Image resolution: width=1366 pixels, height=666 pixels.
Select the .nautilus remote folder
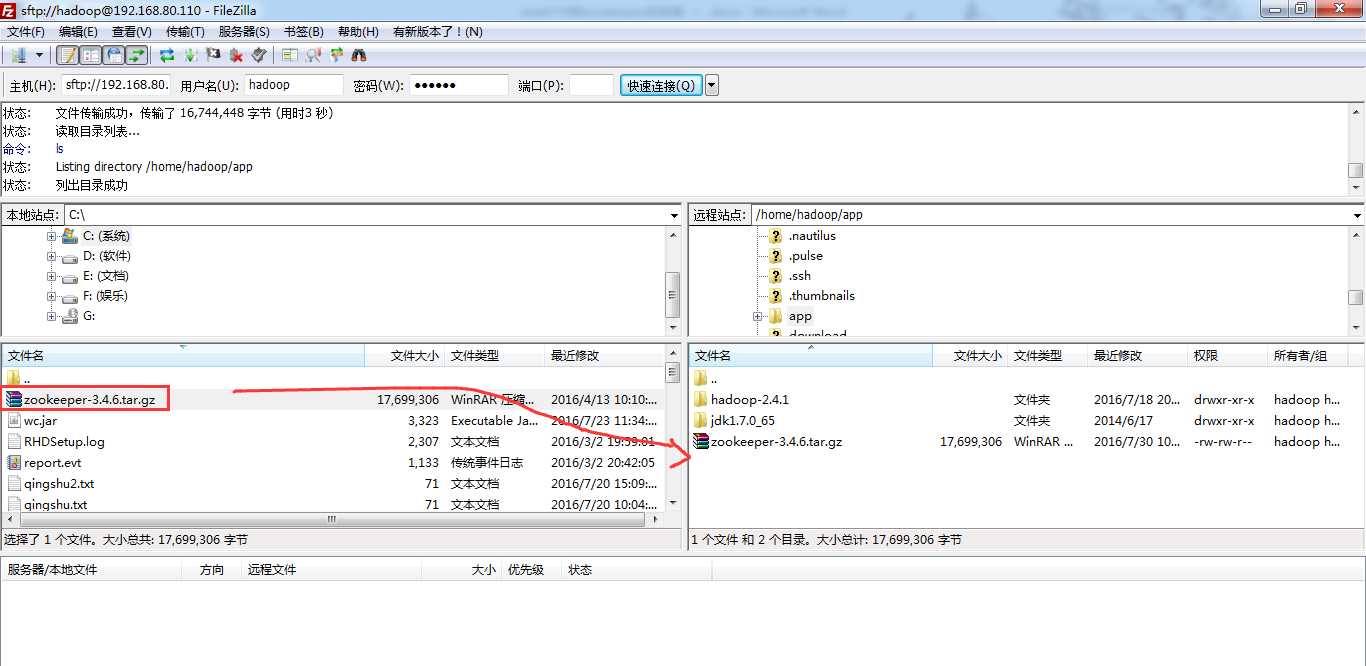pos(811,236)
